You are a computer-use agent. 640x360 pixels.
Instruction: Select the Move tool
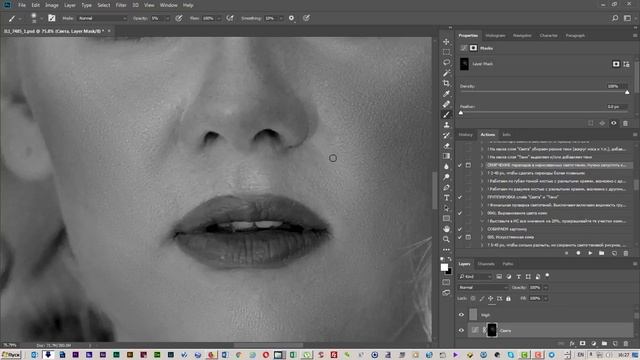click(x=447, y=42)
